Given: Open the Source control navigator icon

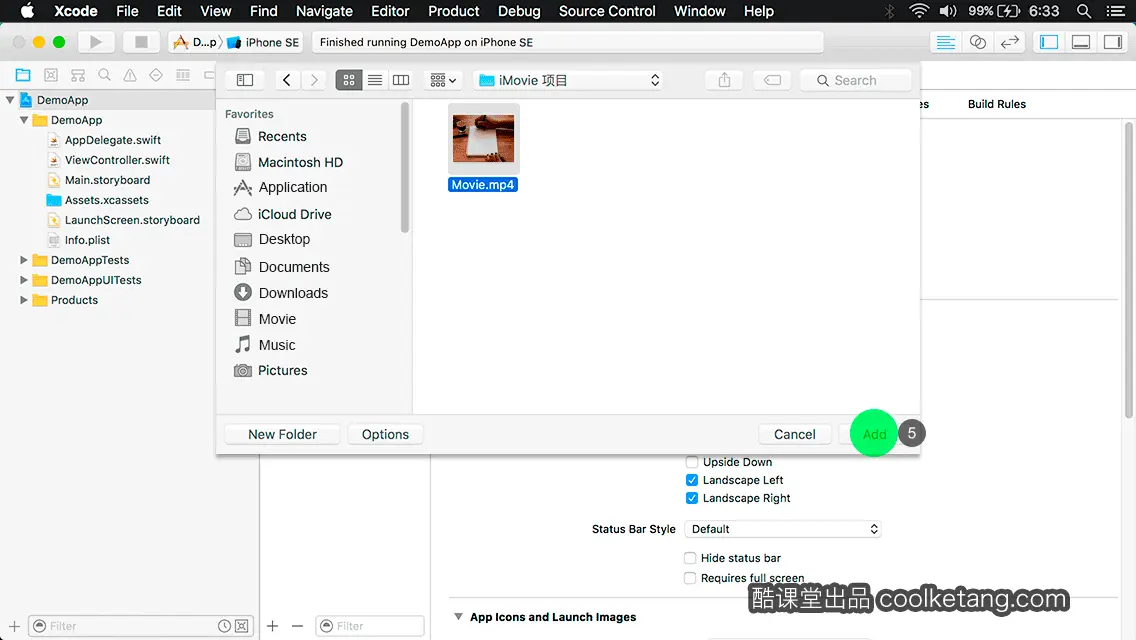Looking at the screenshot, I should [51, 75].
